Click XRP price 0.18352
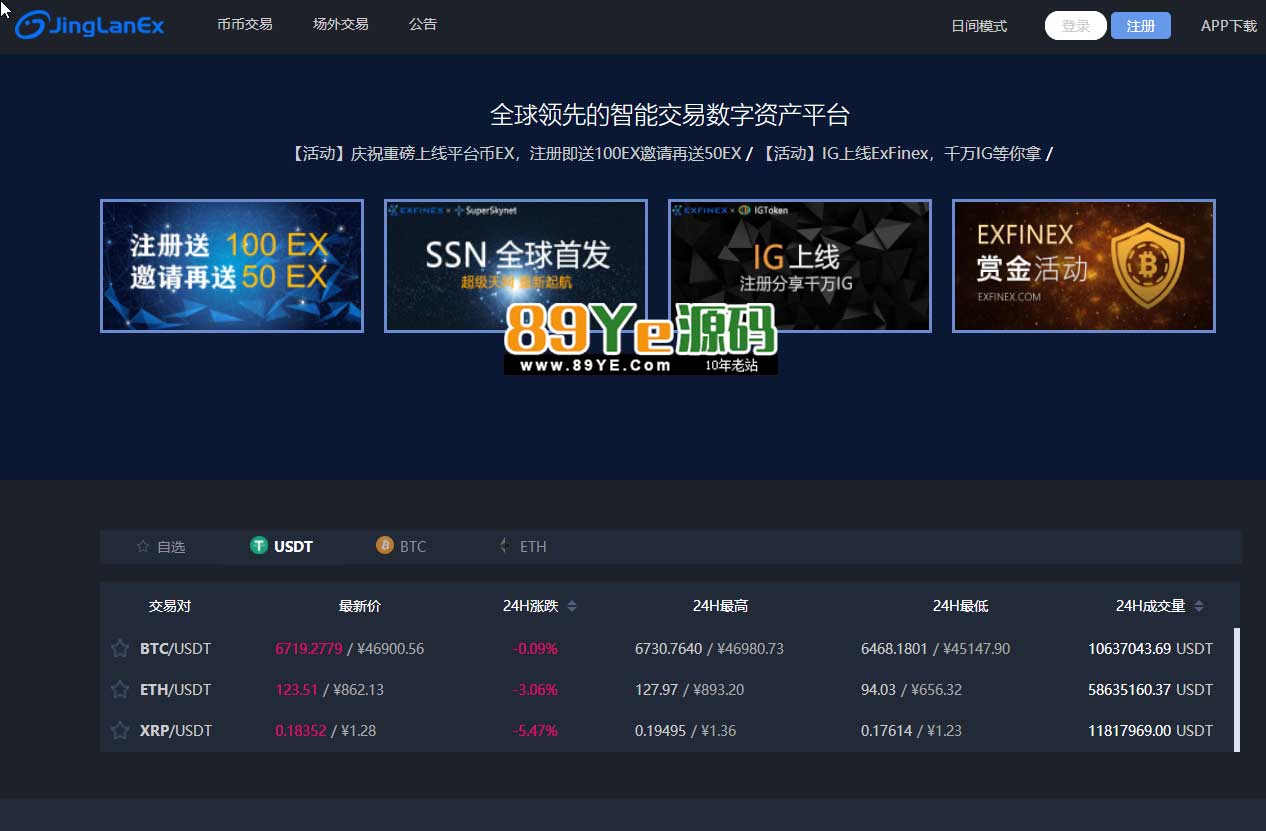 (x=301, y=731)
